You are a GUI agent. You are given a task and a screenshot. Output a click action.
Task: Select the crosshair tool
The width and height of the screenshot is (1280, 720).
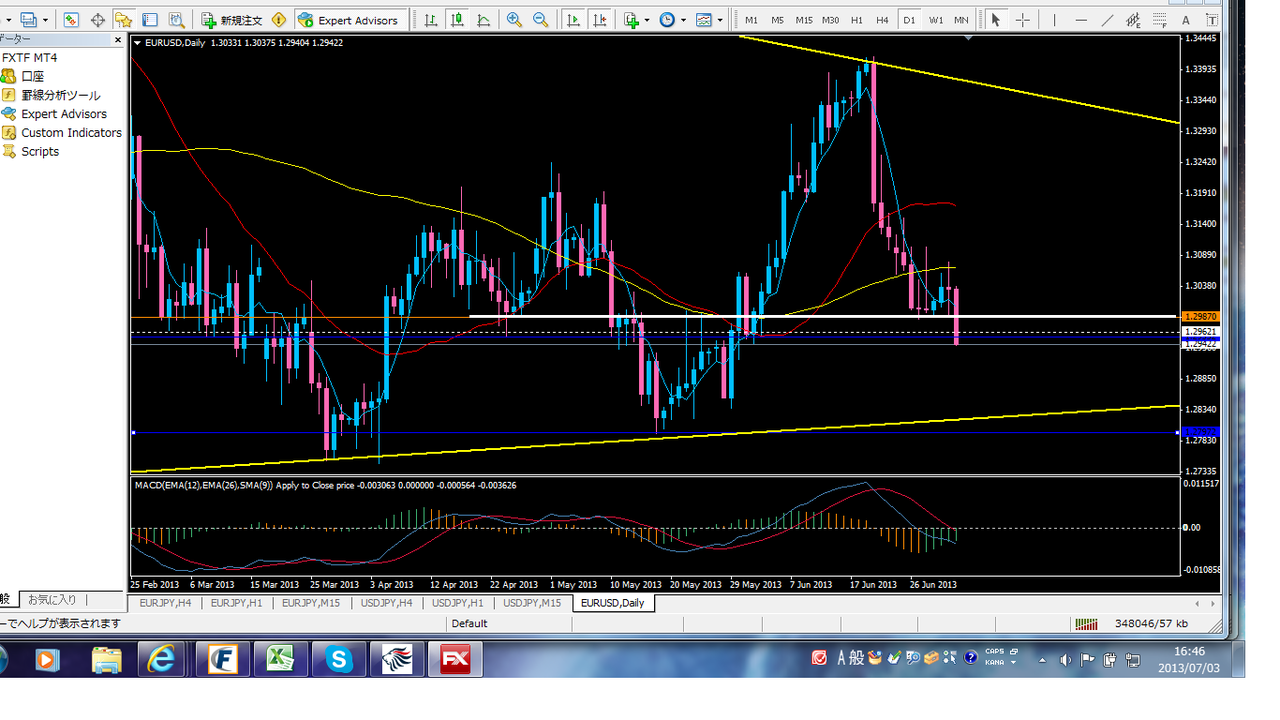(1022, 20)
